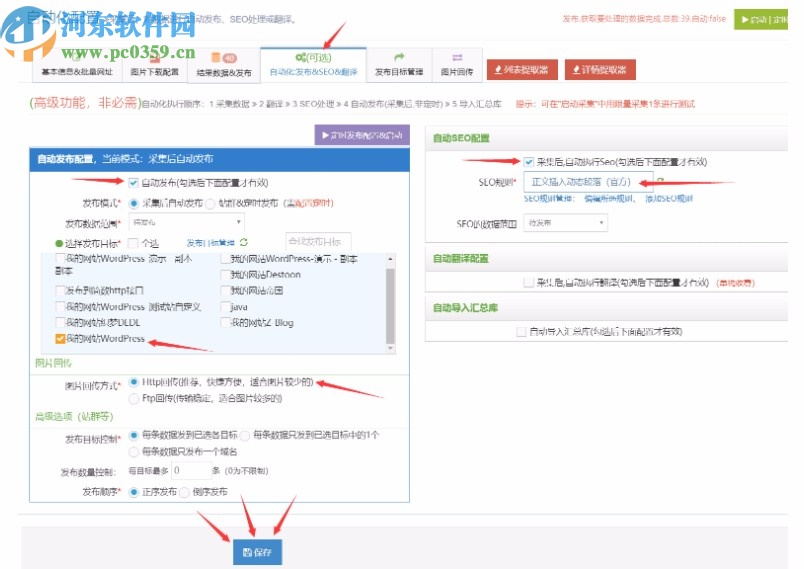Image resolution: width=804 pixels, height=569 pixels.
Task: Save settings with the blue 保存 button
Action: [x=257, y=552]
